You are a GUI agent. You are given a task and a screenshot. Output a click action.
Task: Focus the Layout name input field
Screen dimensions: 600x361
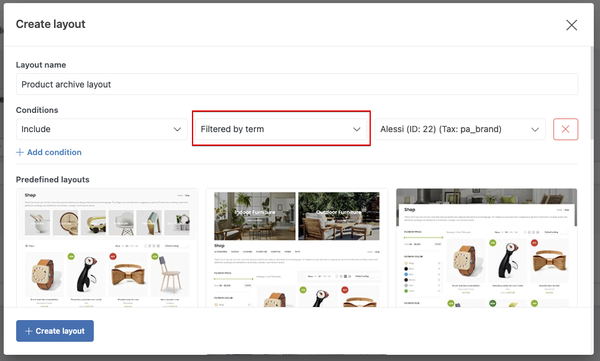(297, 84)
